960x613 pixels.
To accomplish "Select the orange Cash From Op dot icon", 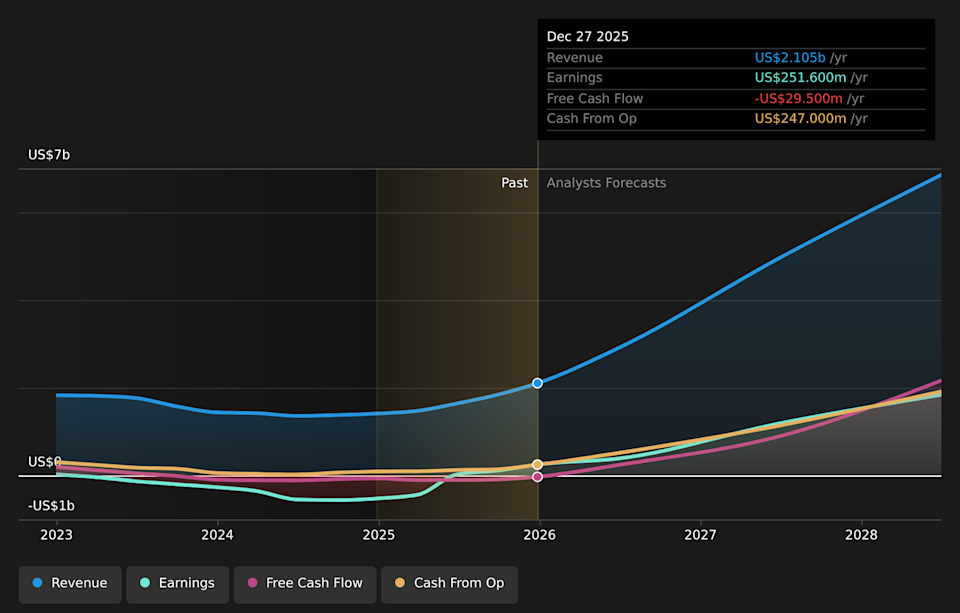I will 398,583.
